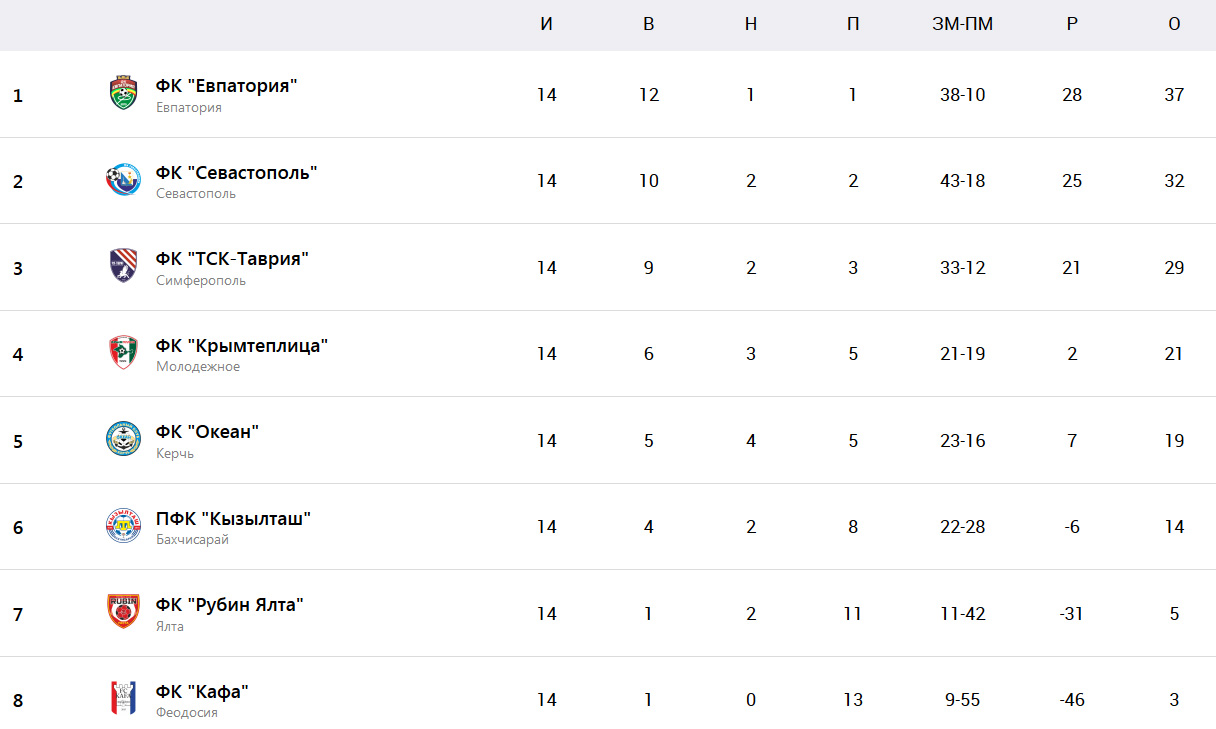Click the FK Sevastopol club crest
This screenshot has height=729, width=1216.
pos(123,180)
